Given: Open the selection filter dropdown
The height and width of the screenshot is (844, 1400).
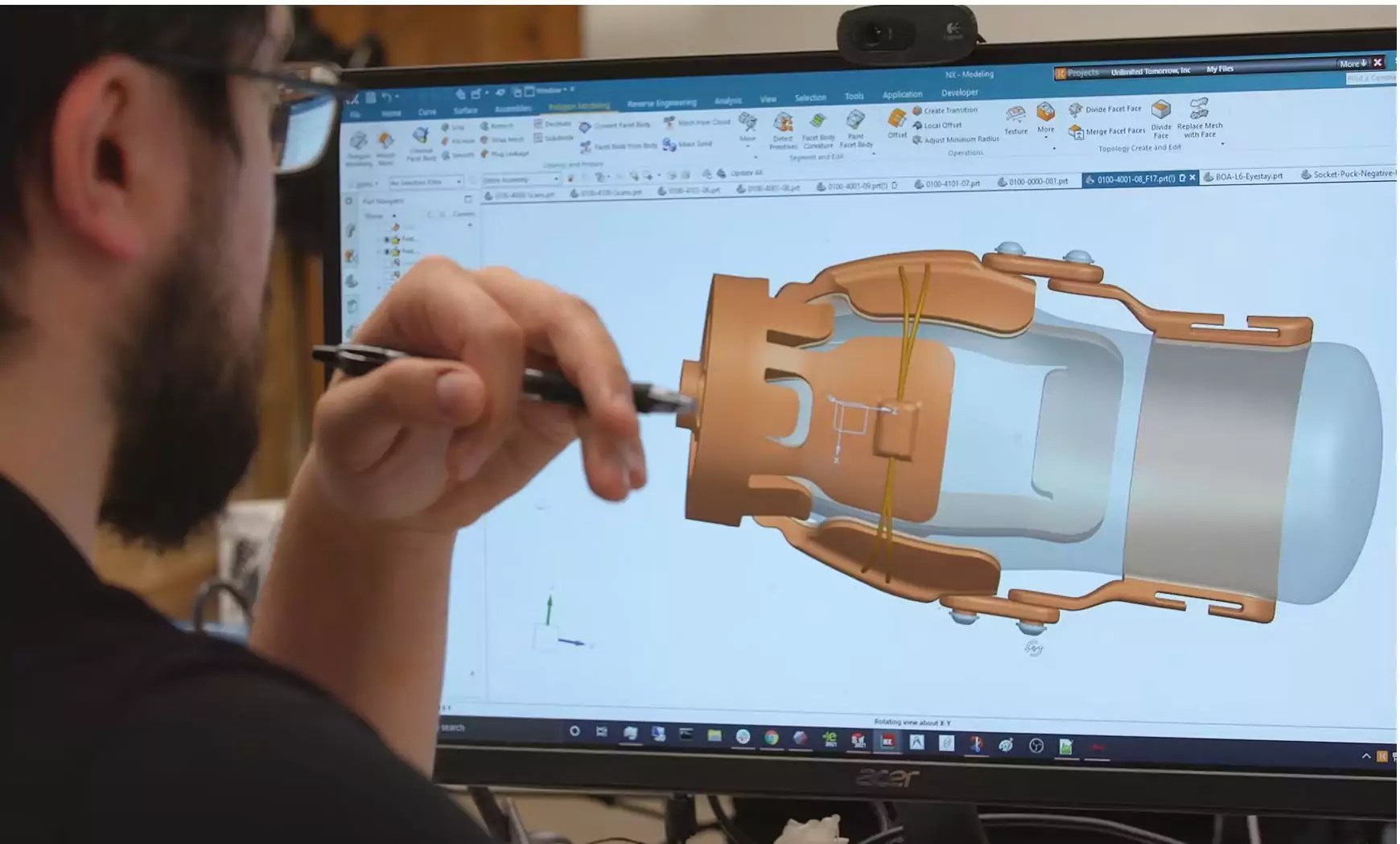Looking at the screenshot, I should pos(460,181).
